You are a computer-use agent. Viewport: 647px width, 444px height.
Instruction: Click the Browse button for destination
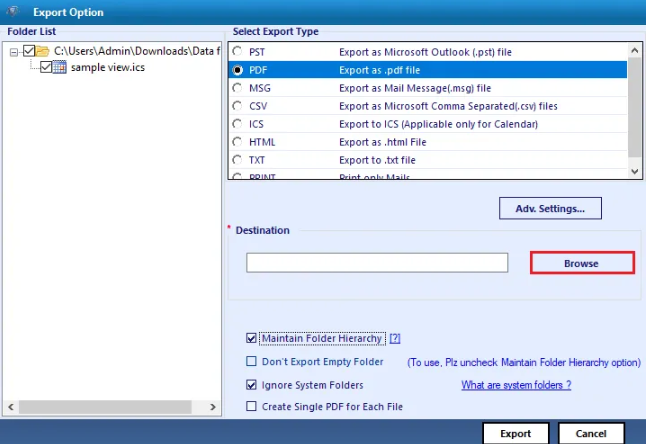(x=581, y=263)
